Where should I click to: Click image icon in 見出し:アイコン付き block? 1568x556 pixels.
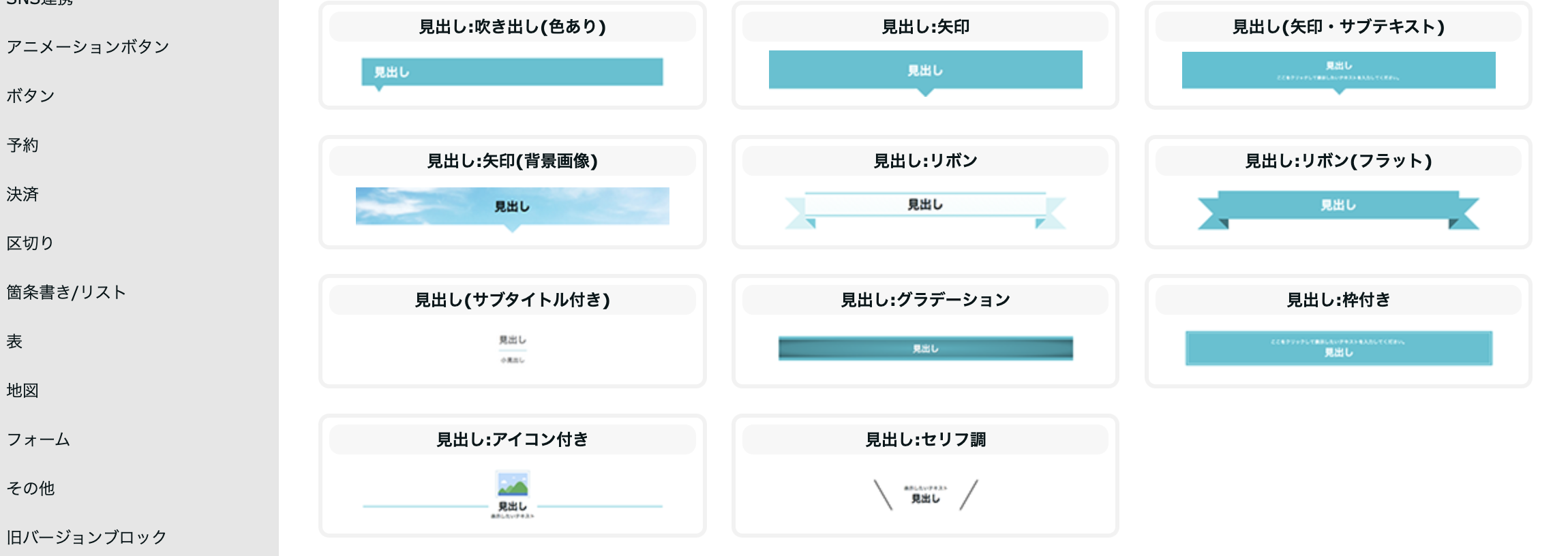pyautogui.click(x=513, y=484)
